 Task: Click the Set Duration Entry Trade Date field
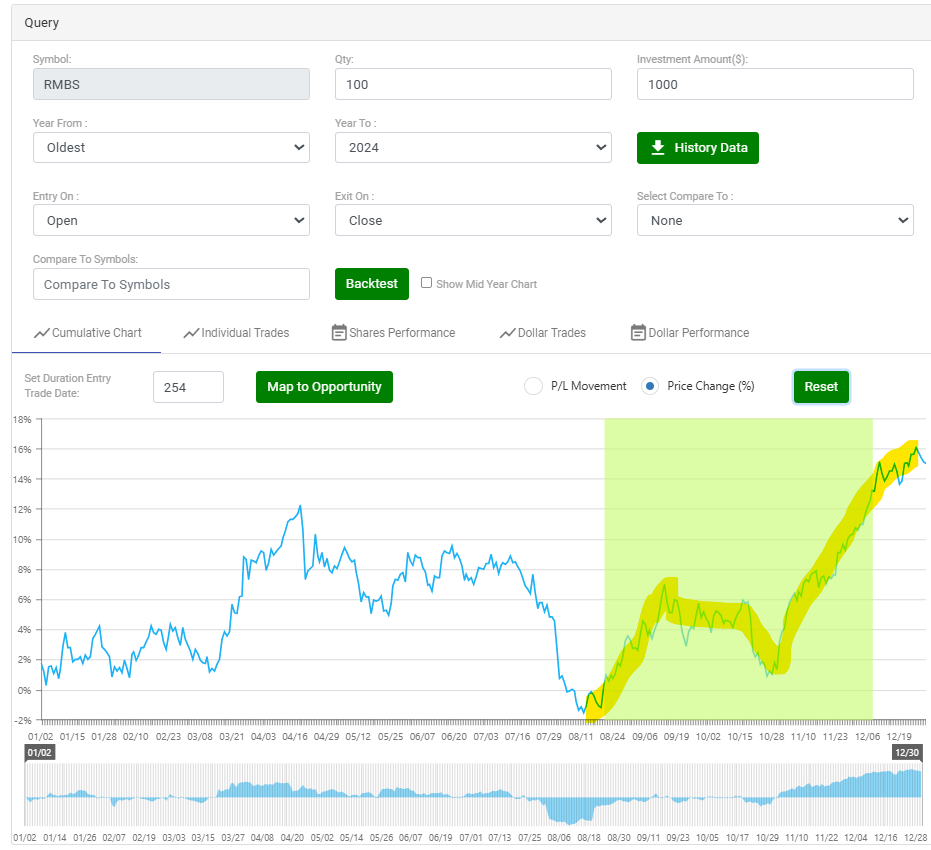pyautogui.click(x=188, y=387)
